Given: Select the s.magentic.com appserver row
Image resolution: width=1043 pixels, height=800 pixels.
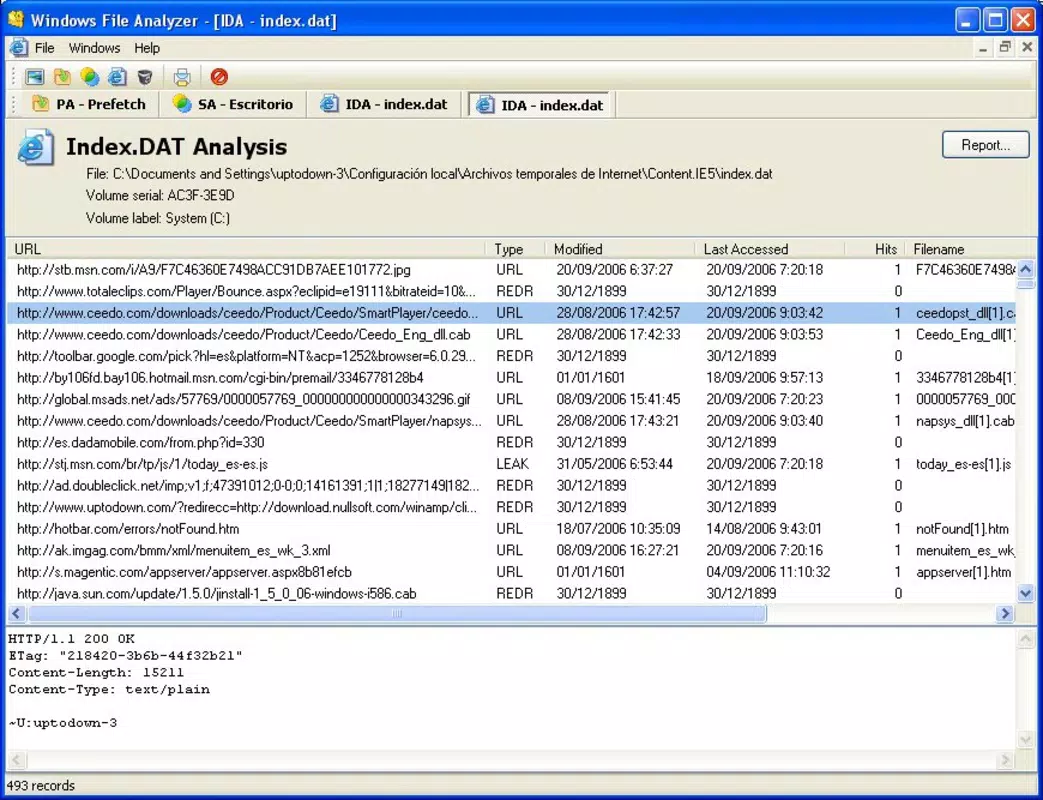Looking at the screenshot, I should 511,572.
